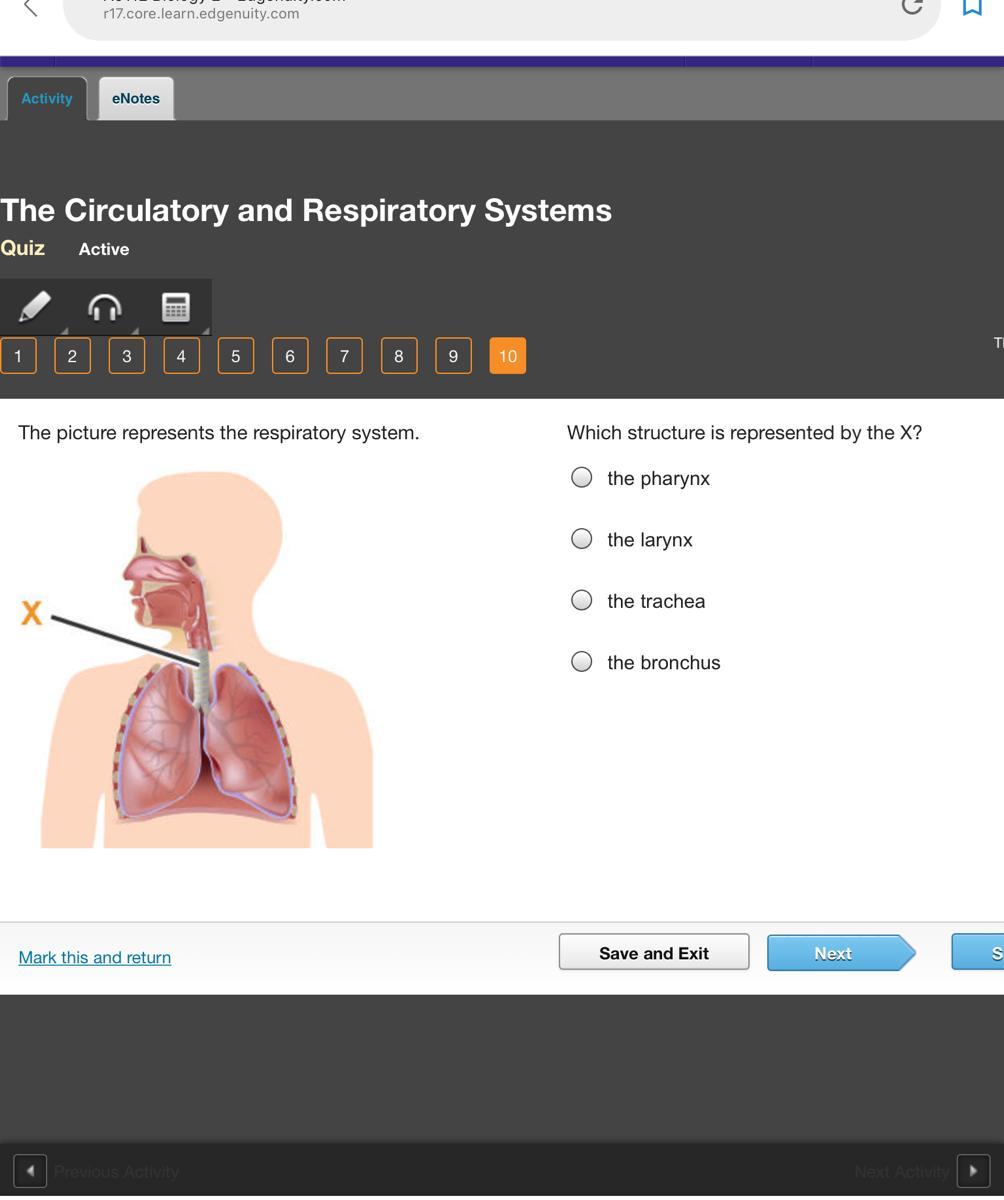Tap the browser bookmark icon
This screenshot has width=1004, height=1200.
coord(972,7)
